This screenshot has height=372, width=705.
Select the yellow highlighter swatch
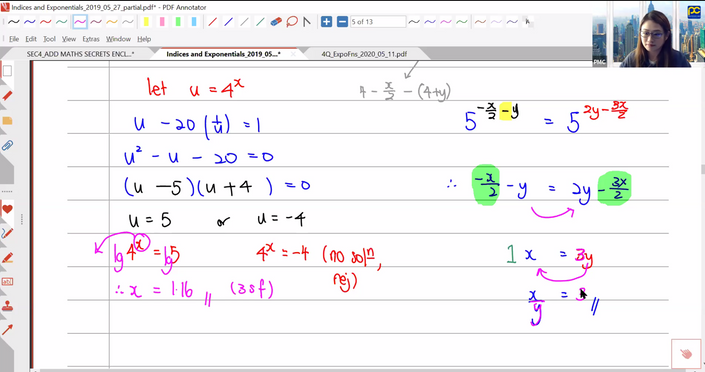pos(146,22)
